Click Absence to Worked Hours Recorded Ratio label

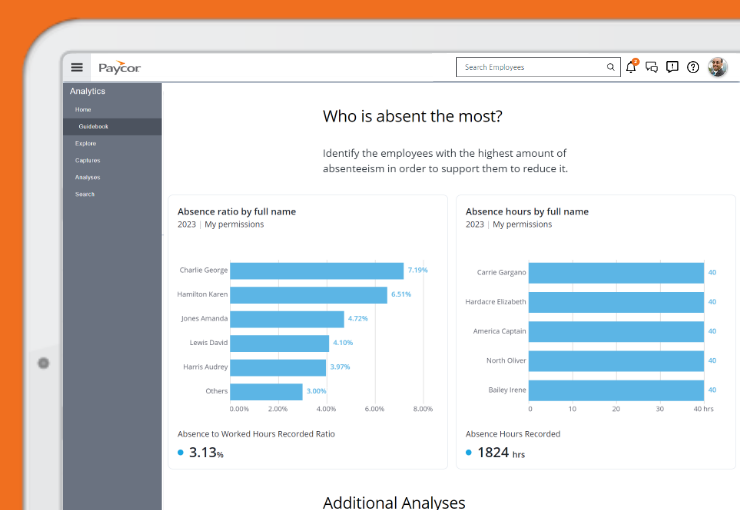pyautogui.click(x=256, y=434)
